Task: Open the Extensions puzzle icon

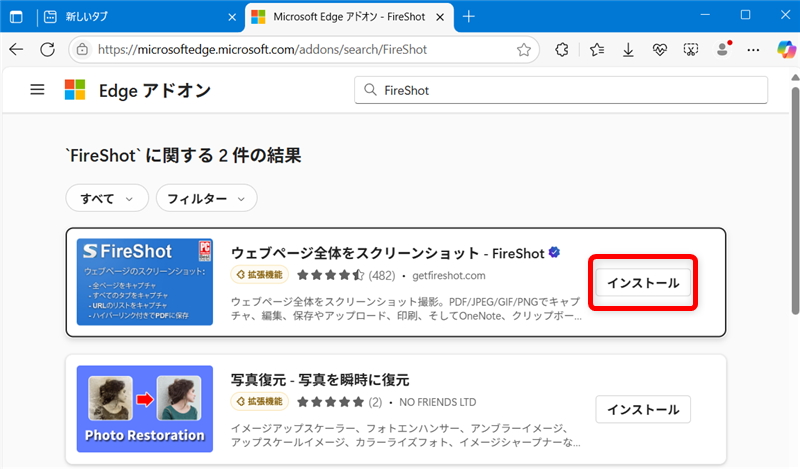Action: (x=562, y=49)
